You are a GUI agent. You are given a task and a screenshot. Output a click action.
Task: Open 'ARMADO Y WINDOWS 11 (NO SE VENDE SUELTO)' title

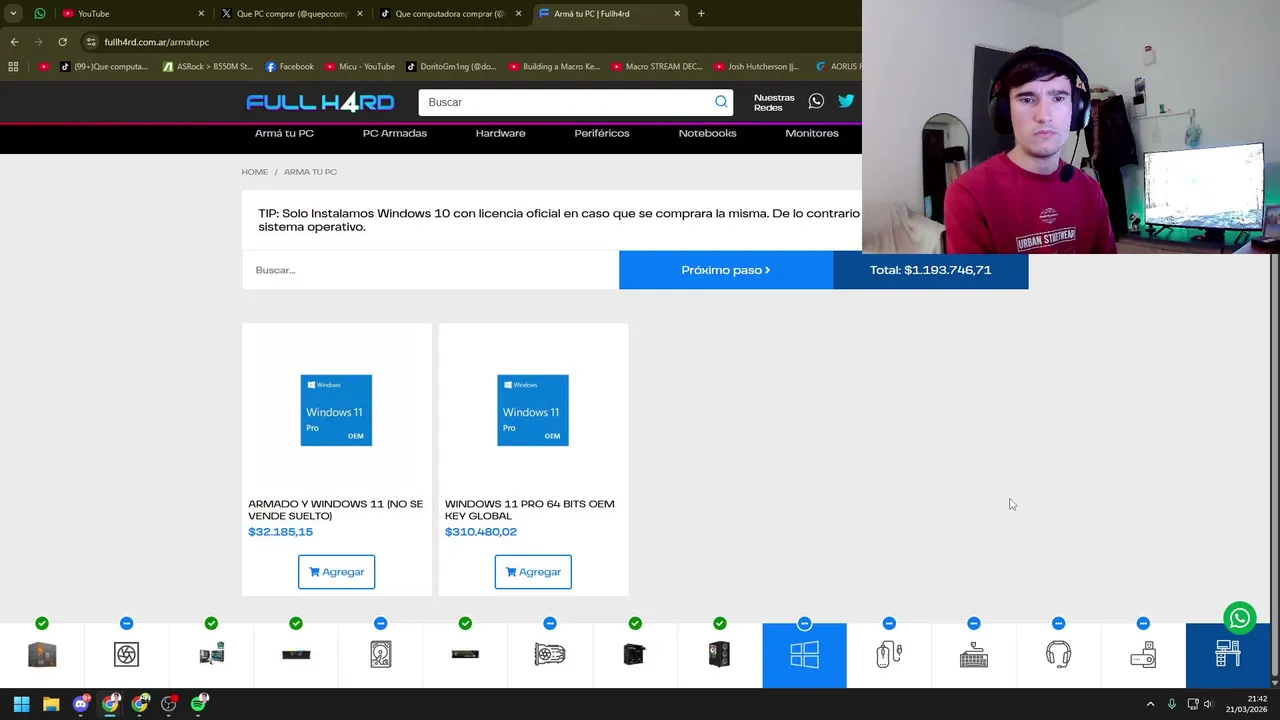335,510
